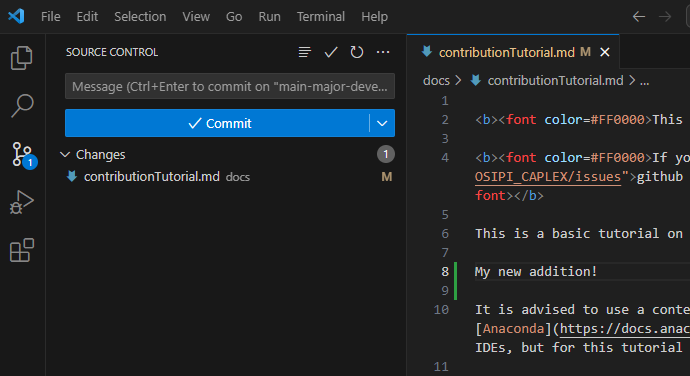Open the Commit button dropdown arrow
Screen dimensions: 690x376
[382, 123]
